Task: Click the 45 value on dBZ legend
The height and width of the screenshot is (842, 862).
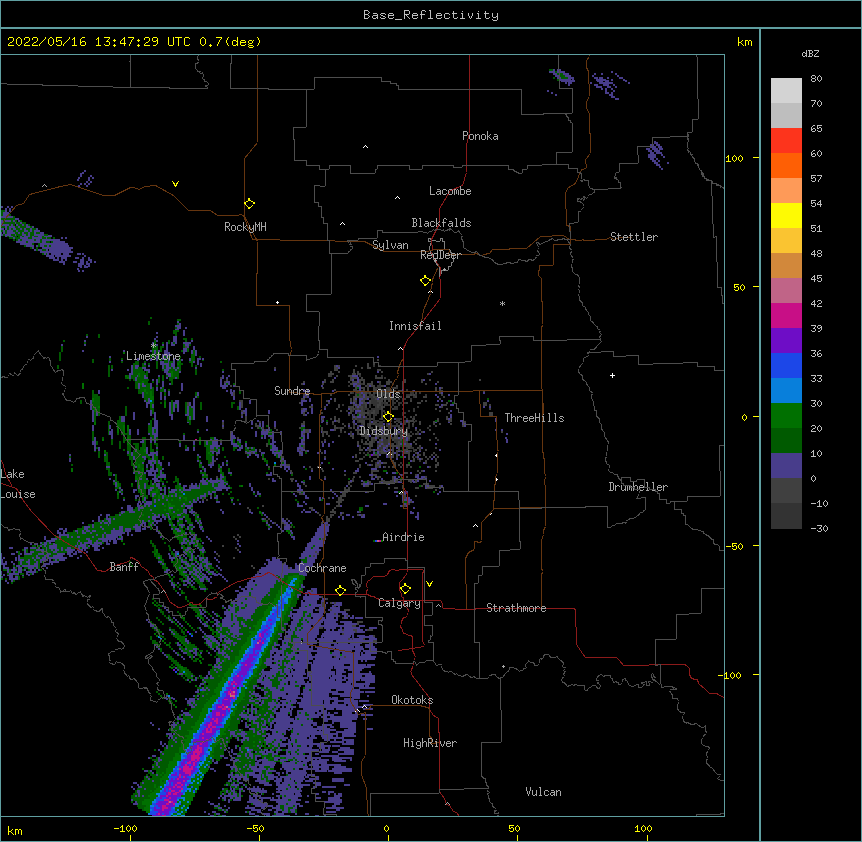Action: tap(816, 279)
